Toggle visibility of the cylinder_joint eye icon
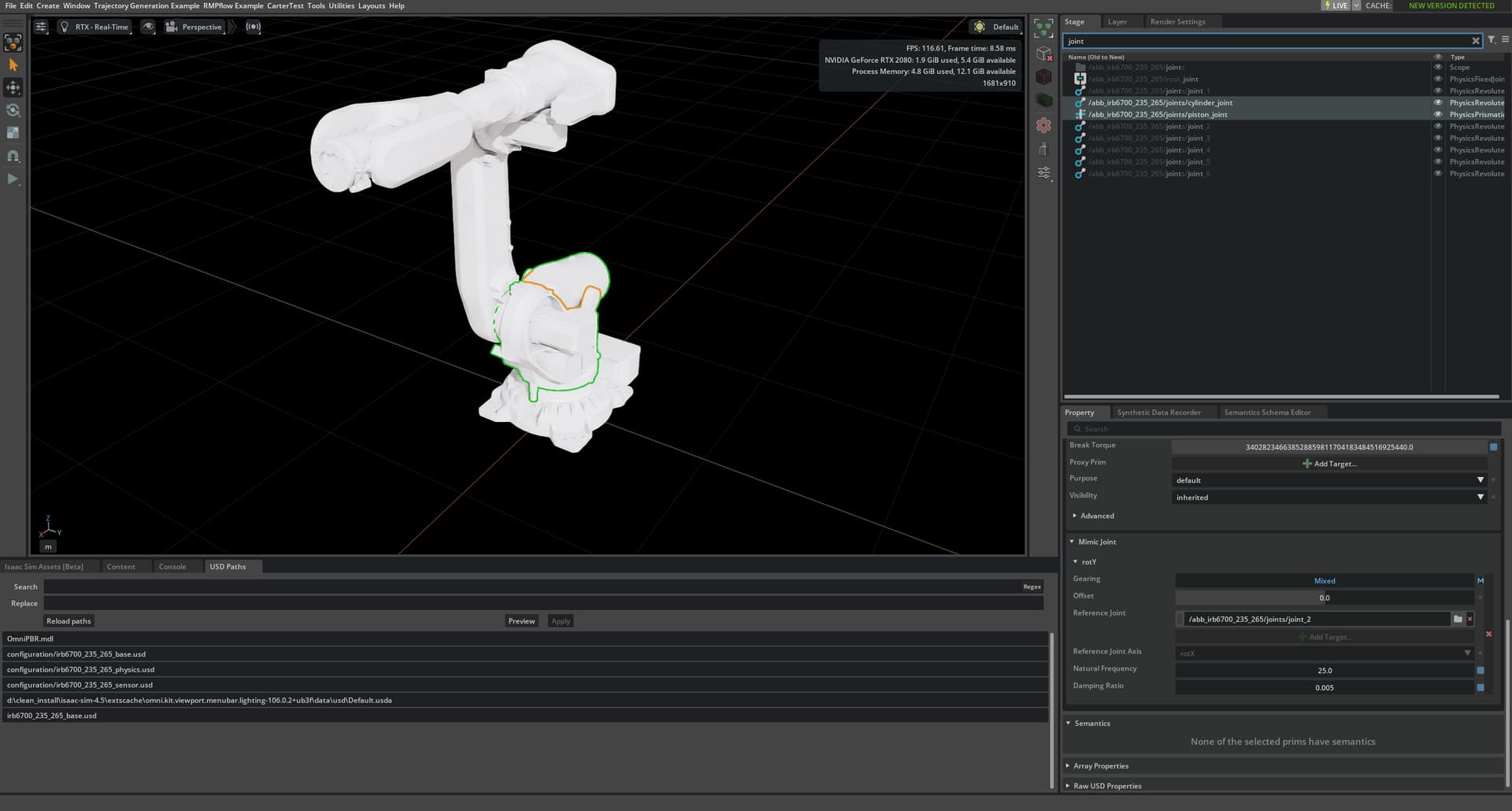This screenshot has width=1512, height=811. pos(1437,102)
